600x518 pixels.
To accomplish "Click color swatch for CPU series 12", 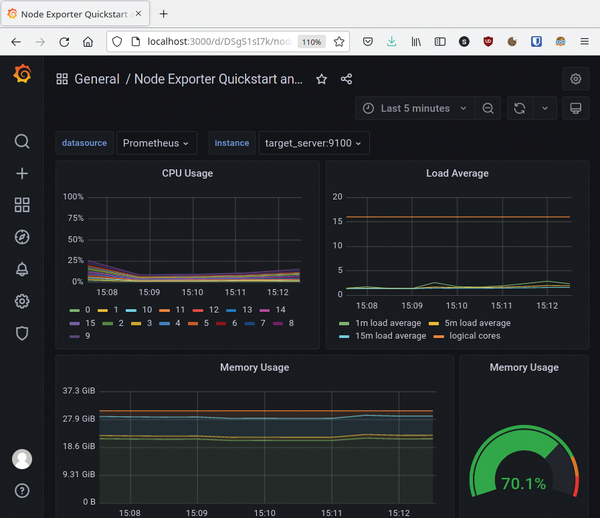I will click(x=198, y=310).
